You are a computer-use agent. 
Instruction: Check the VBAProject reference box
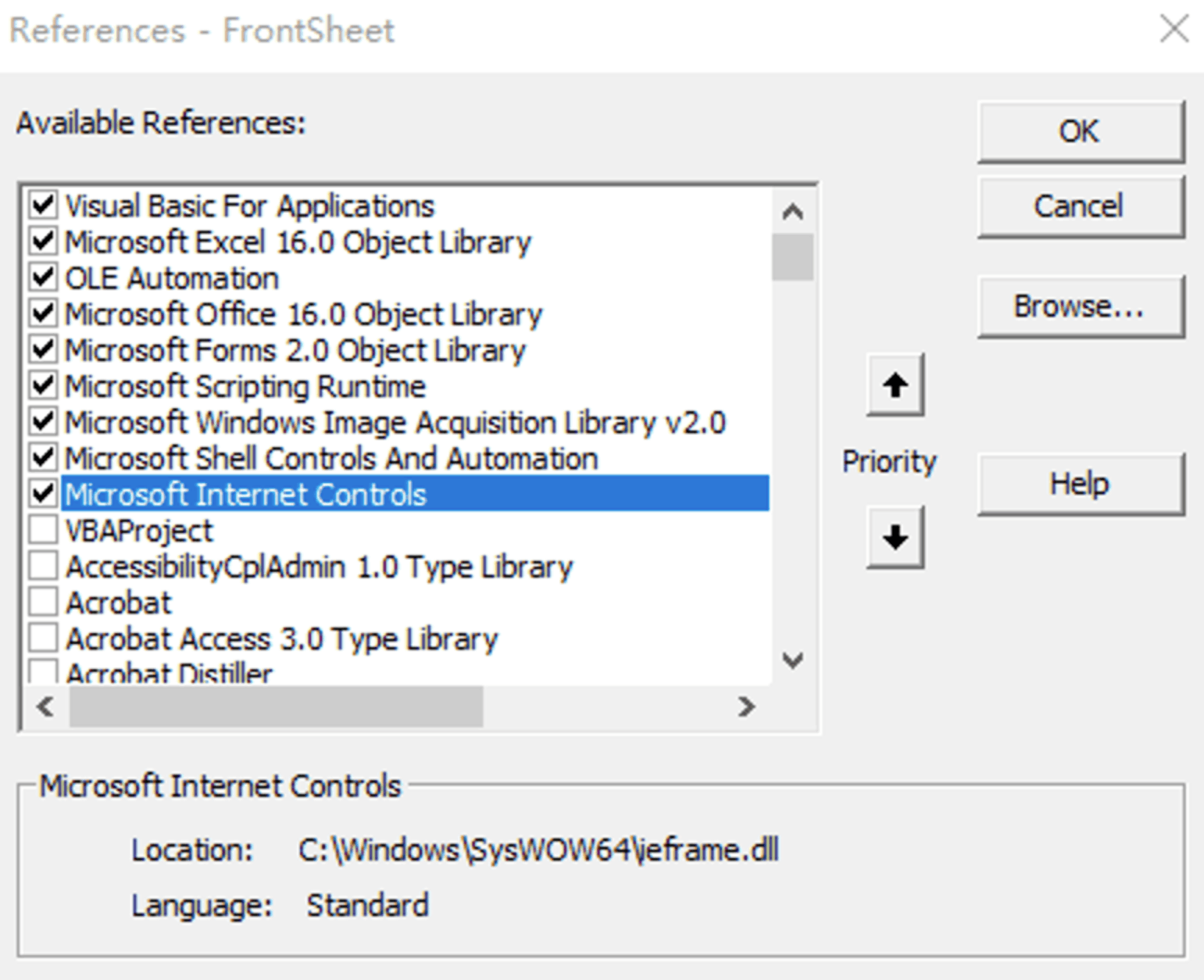coord(43,530)
